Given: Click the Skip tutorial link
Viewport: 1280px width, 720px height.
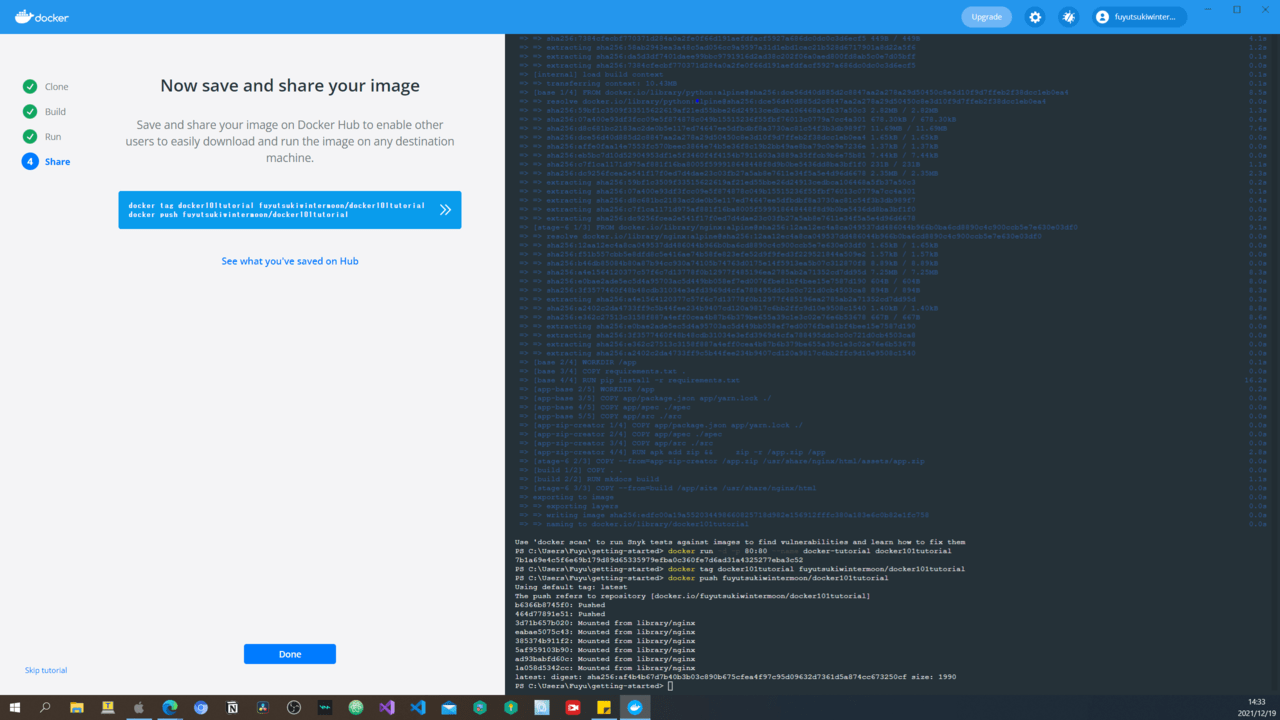Looking at the screenshot, I should tap(46, 670).
